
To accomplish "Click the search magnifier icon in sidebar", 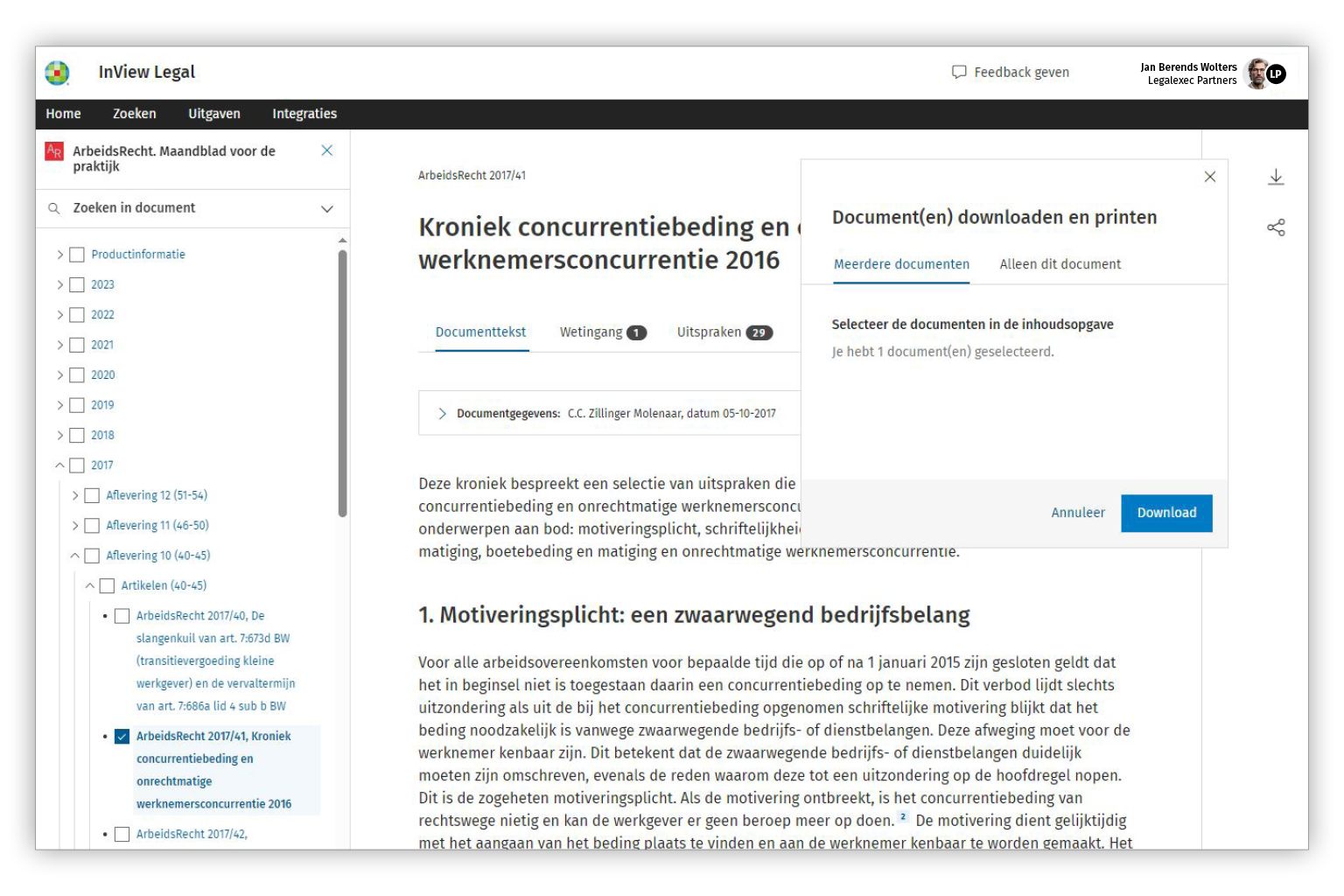I will (x=54, y=208).
